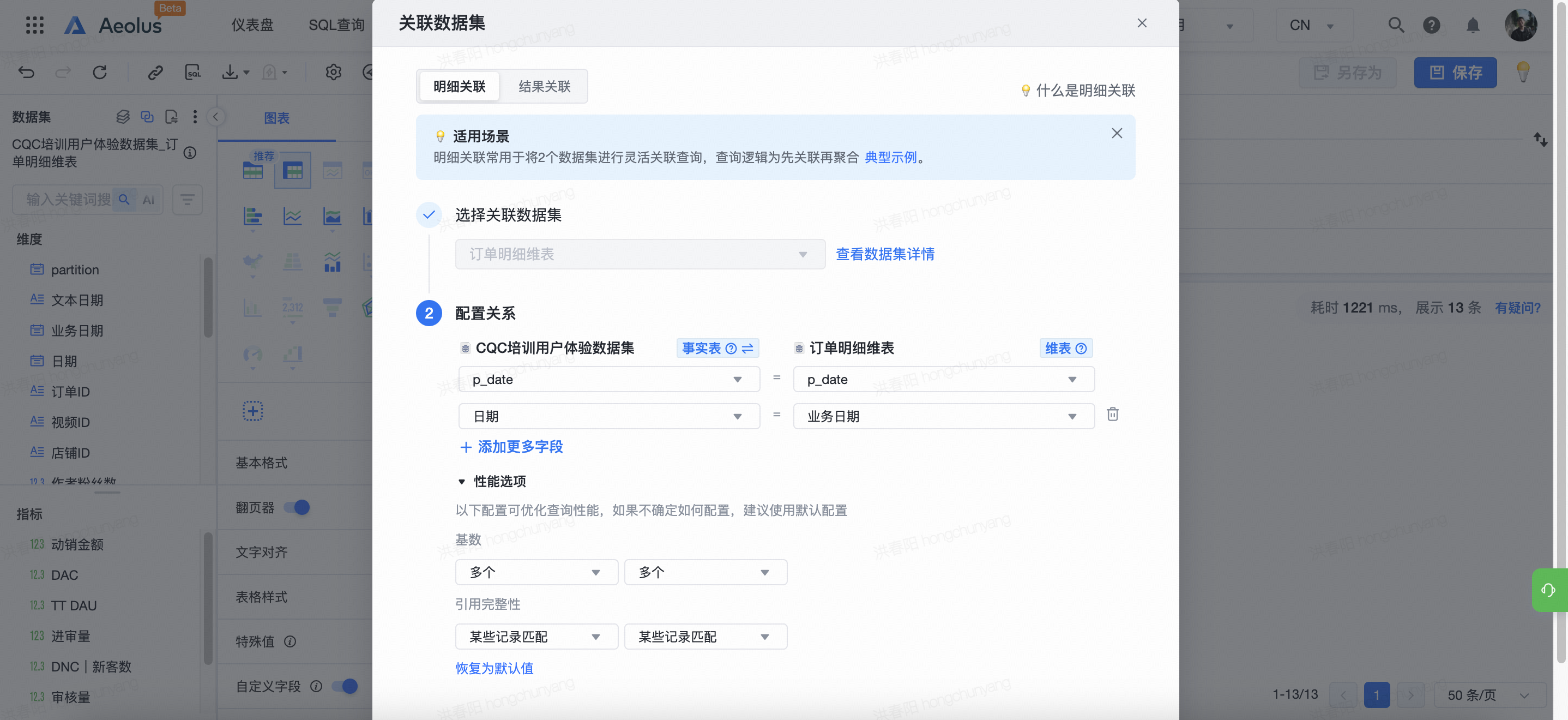The width and height of the screenshot is (1568, 720).
Task: Toggle the 翻页器 switch
Action: point(298,507)
